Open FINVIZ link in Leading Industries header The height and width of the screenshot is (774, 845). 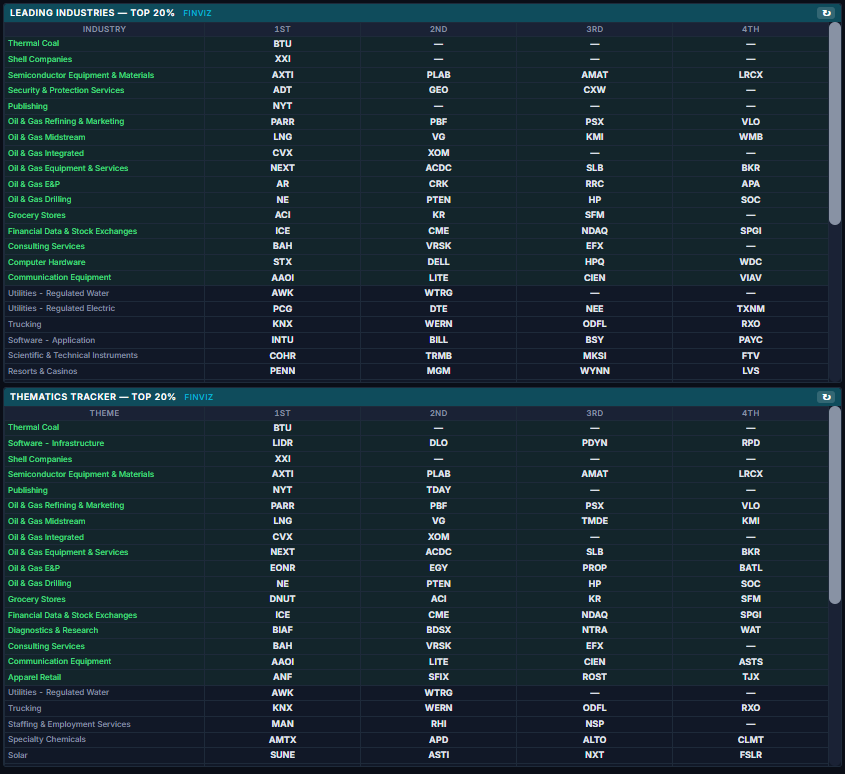click(197, 13)
